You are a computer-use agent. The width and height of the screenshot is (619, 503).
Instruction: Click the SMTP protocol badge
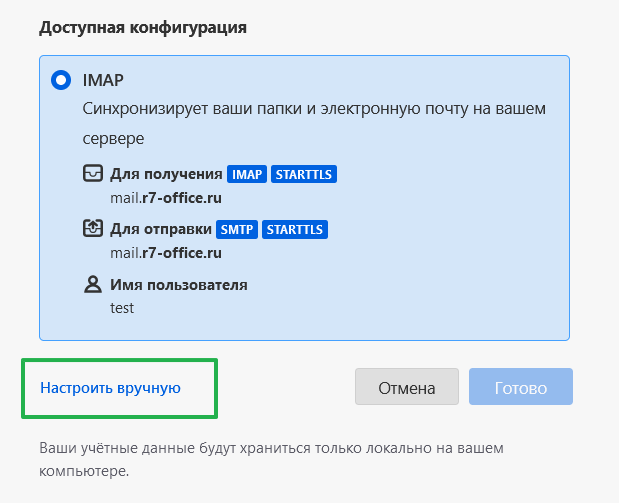237,229
